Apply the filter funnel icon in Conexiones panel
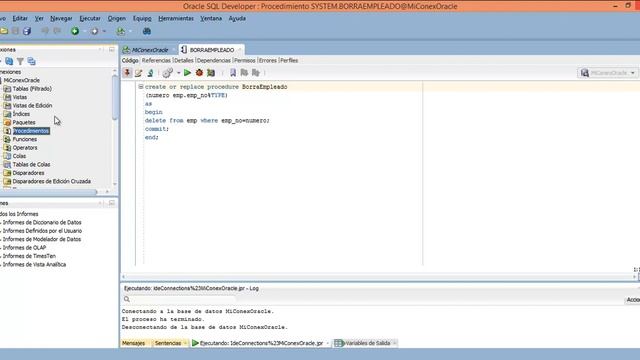Screen dimensions: 640x360 click(x=20, y=61)
